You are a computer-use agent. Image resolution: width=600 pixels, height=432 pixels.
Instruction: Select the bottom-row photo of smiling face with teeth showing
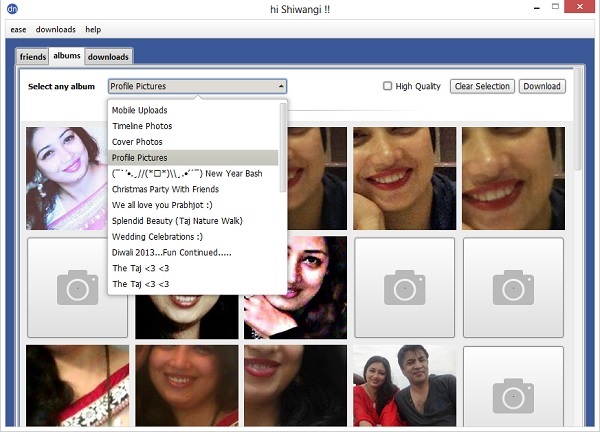coord(187,386)
